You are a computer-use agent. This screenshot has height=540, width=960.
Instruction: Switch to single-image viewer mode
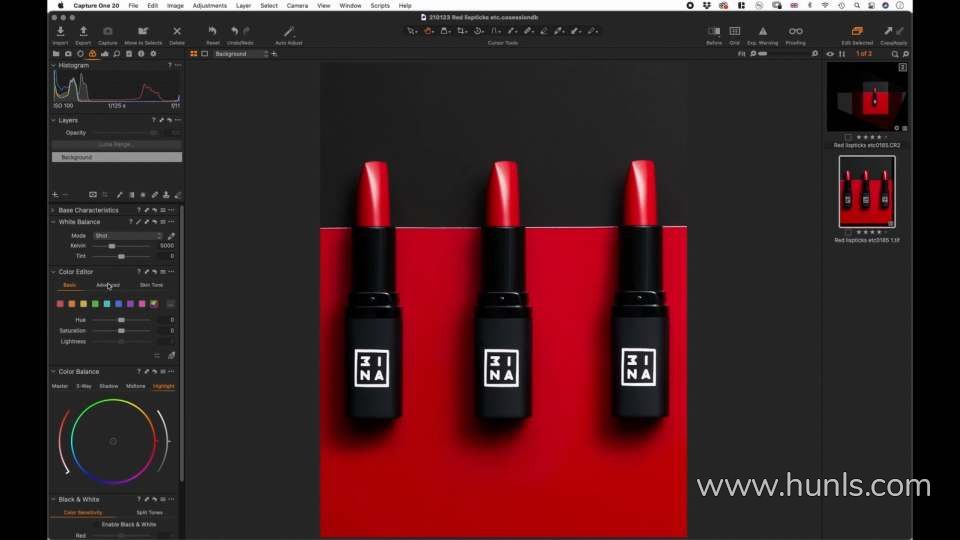[x=204, y=54]
